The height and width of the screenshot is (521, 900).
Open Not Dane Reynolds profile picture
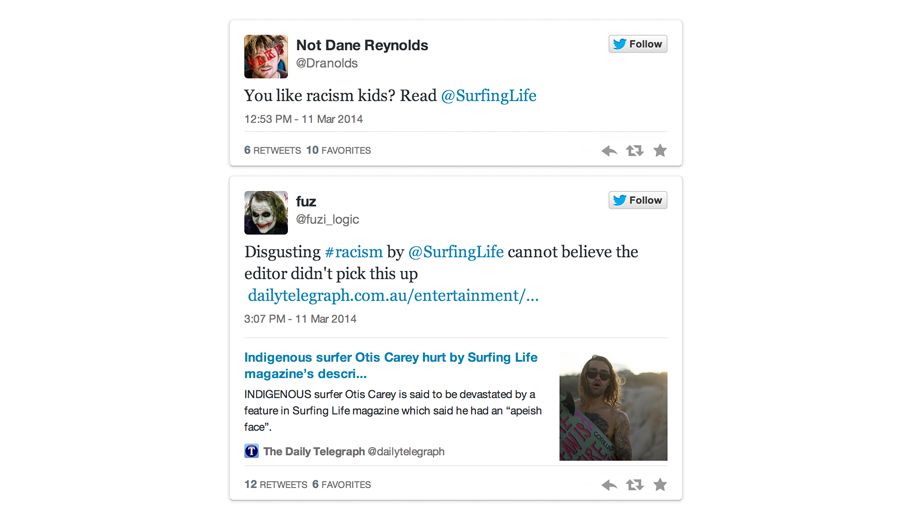click(266, 56)
